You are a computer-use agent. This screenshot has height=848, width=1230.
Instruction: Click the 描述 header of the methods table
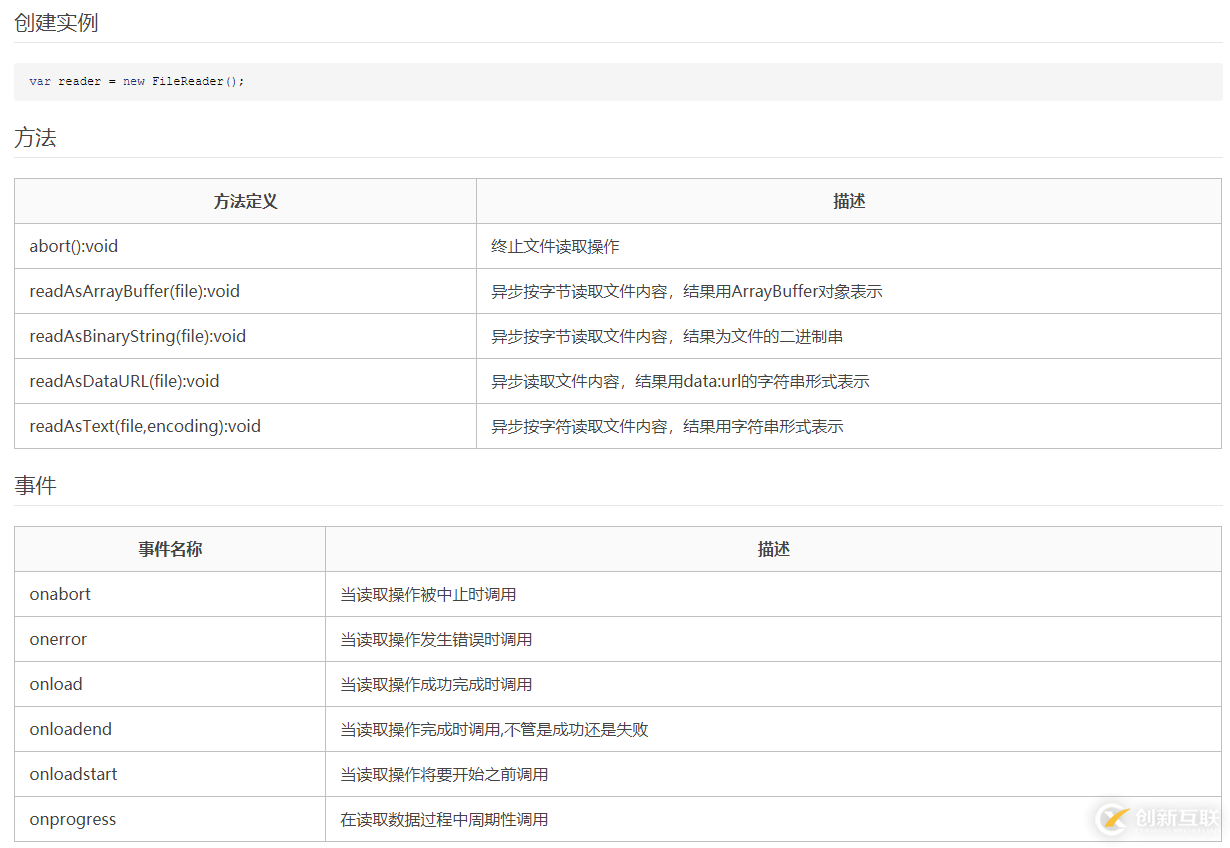(x=848, y=200)
